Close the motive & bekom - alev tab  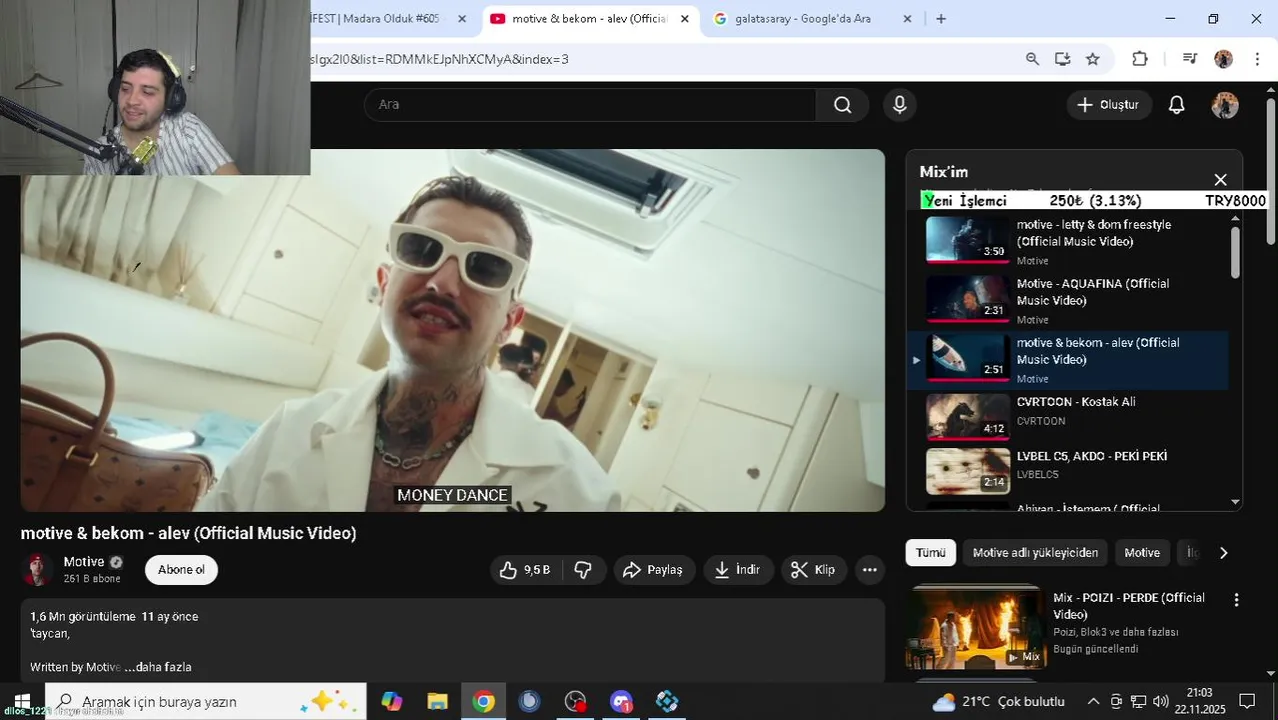coord(685,19)
